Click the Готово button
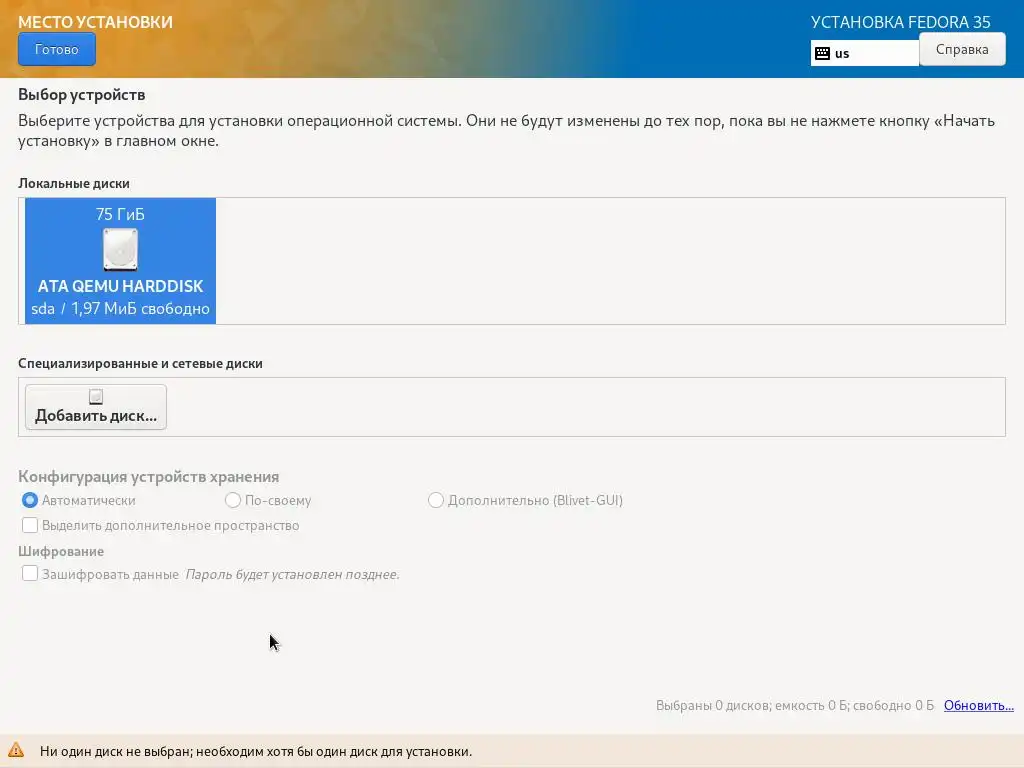The width and height of the screenshot is (1024, 768). 57,50
